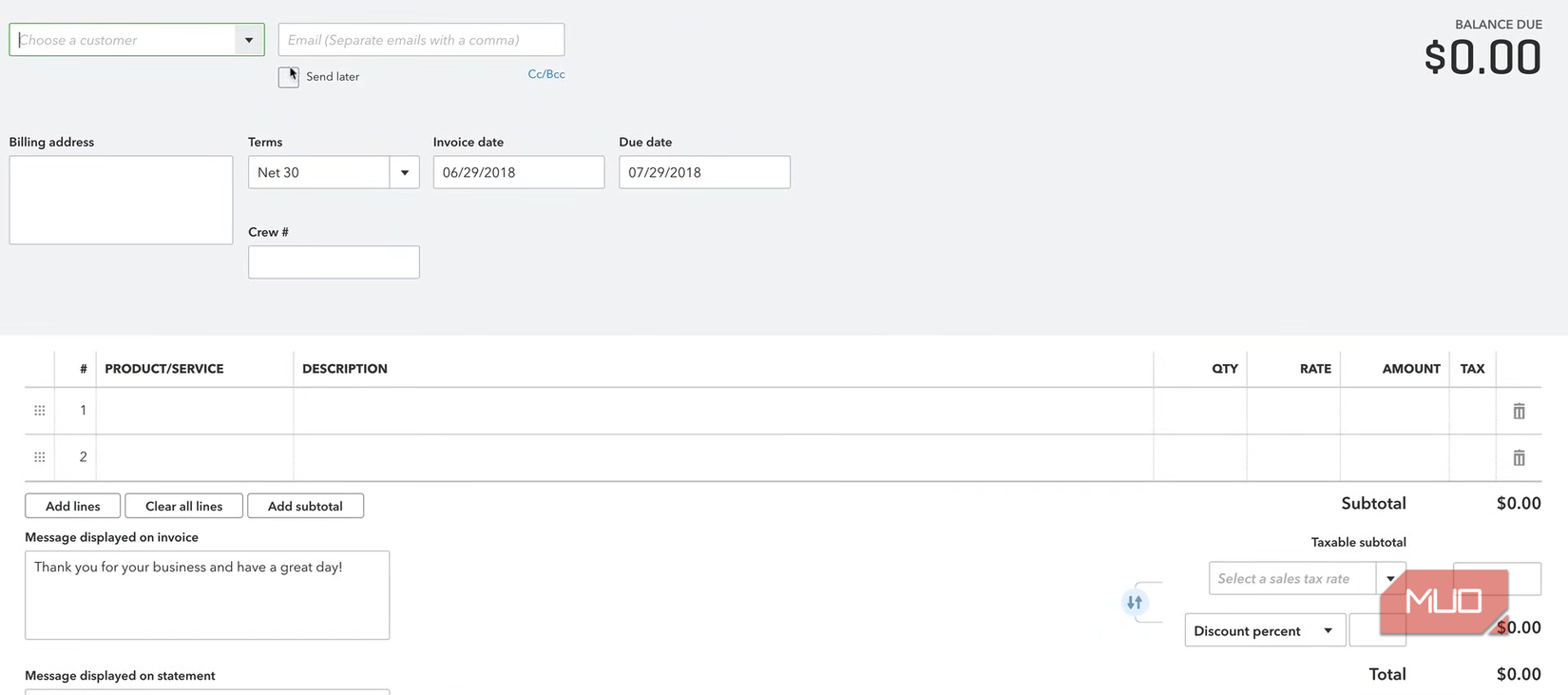Click the Add subtotal button
The width and height of the screenshot is (1568, 695).
pyautogui.click(x=305, y=506)
